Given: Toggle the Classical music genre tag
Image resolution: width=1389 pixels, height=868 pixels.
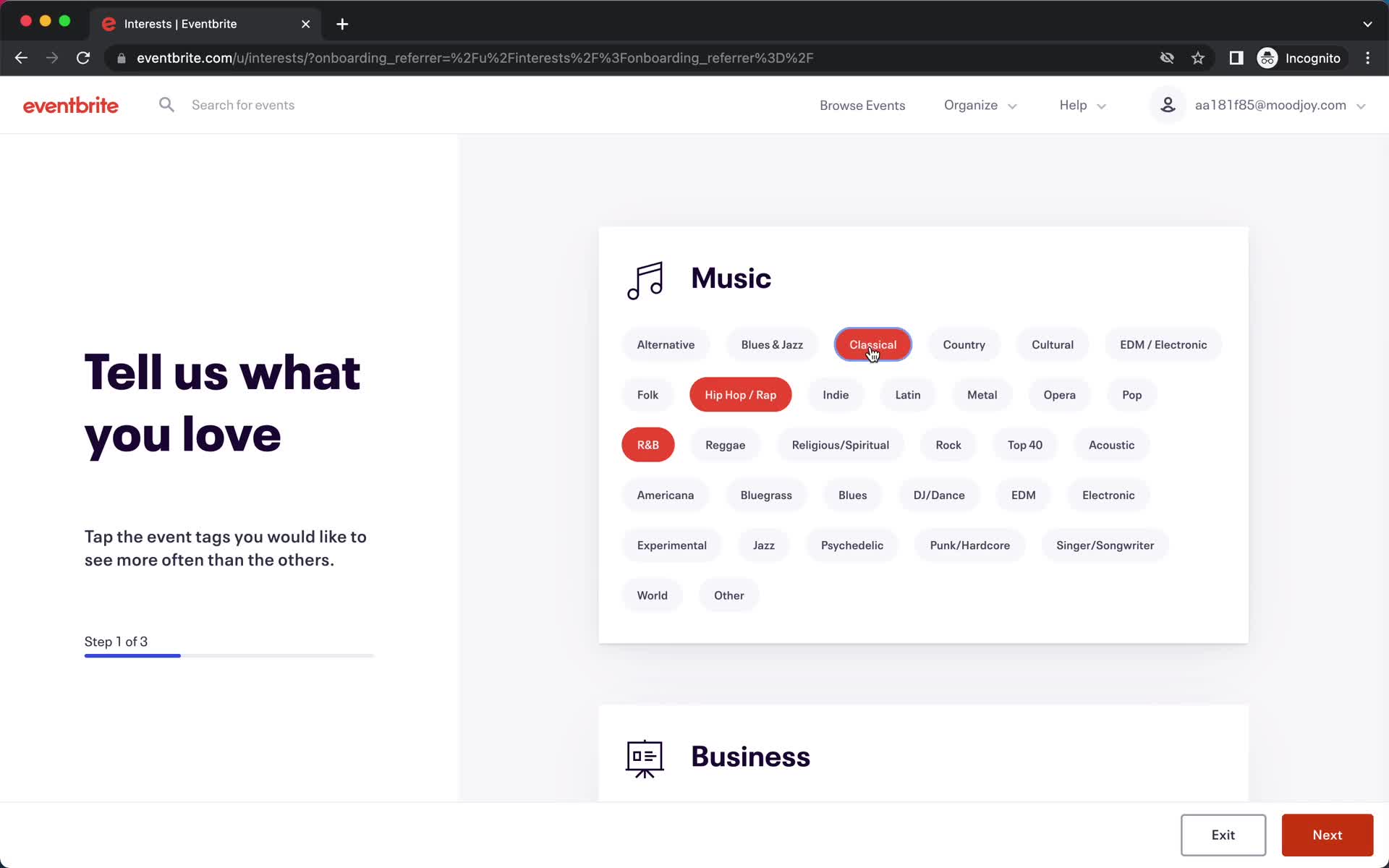Looking at the screenshot, I should (872, 344).
